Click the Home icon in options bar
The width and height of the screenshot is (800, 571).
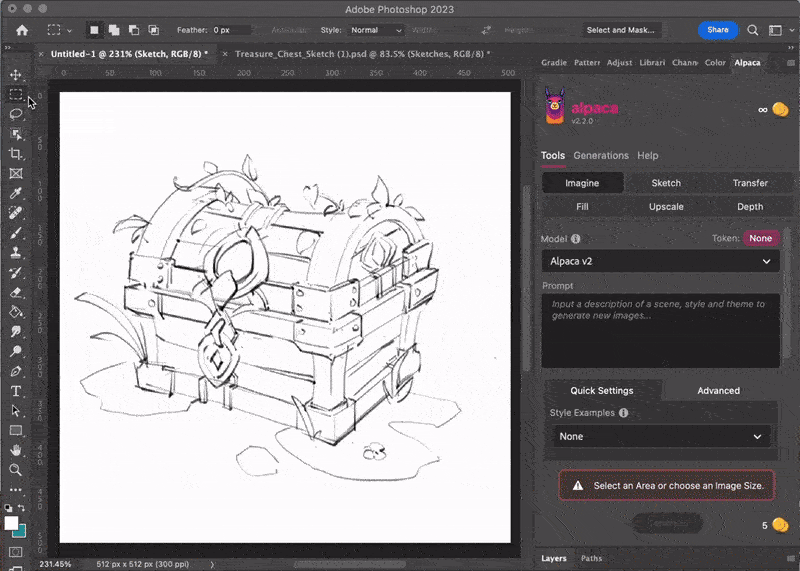21,30
